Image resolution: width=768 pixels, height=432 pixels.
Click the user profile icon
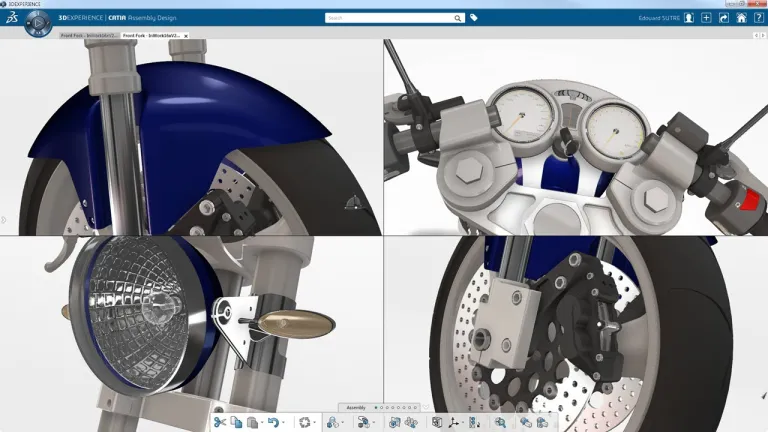(690, 17)
